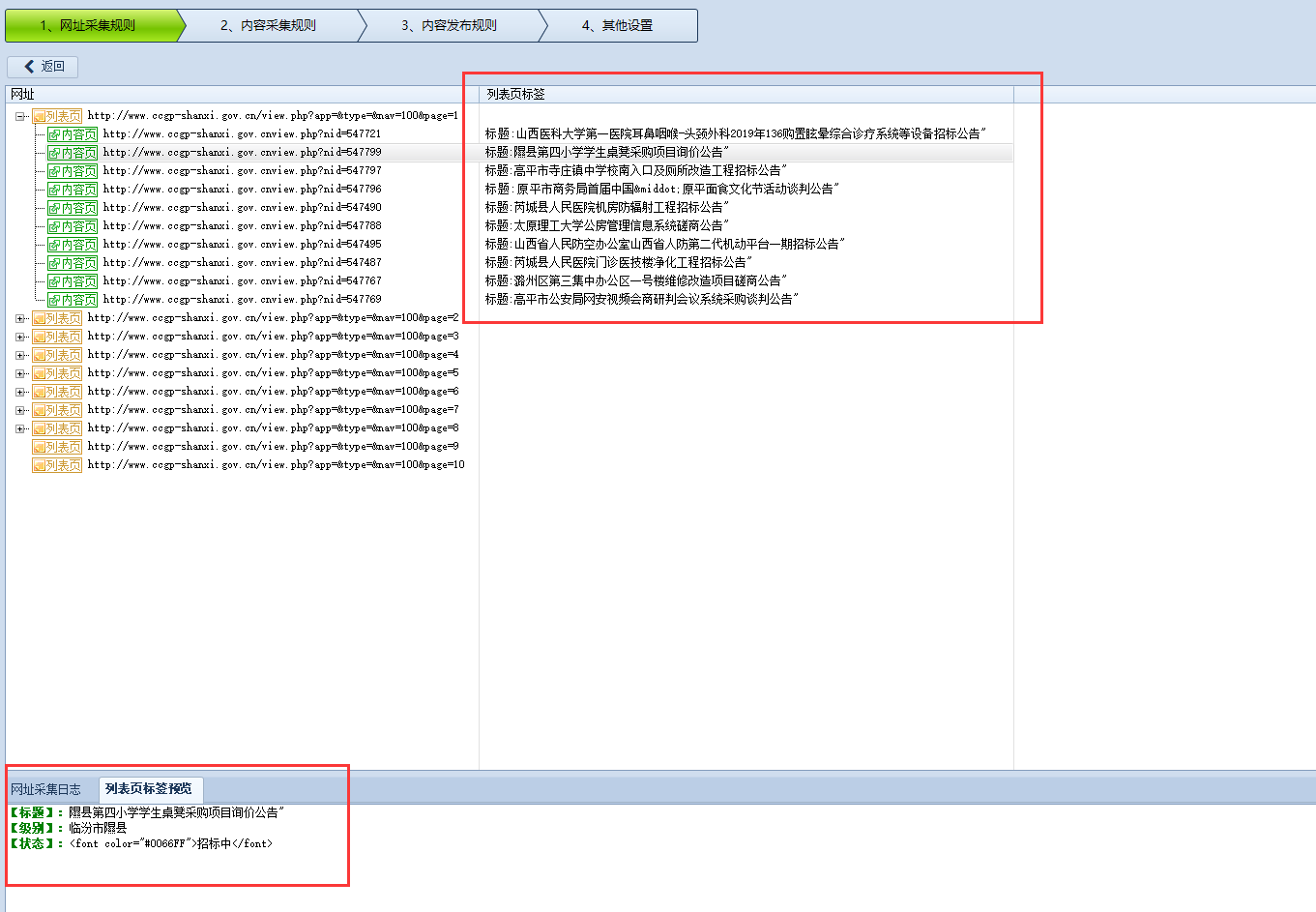Click the 列表页 badge for page=10 URL
Viewport: 1316px width, 912px height.
coord(57,465)
